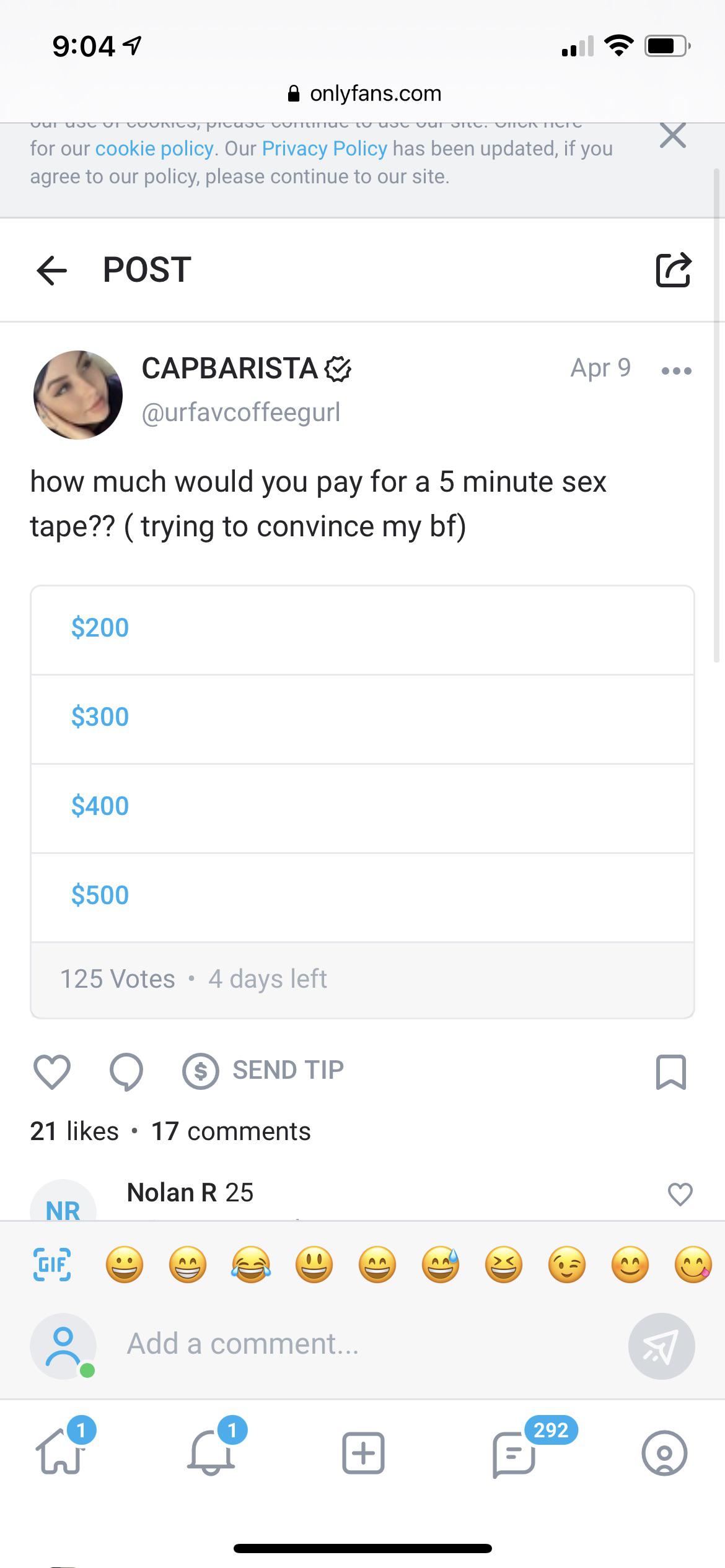Select the $300 poll option

[x=362, y=718]
